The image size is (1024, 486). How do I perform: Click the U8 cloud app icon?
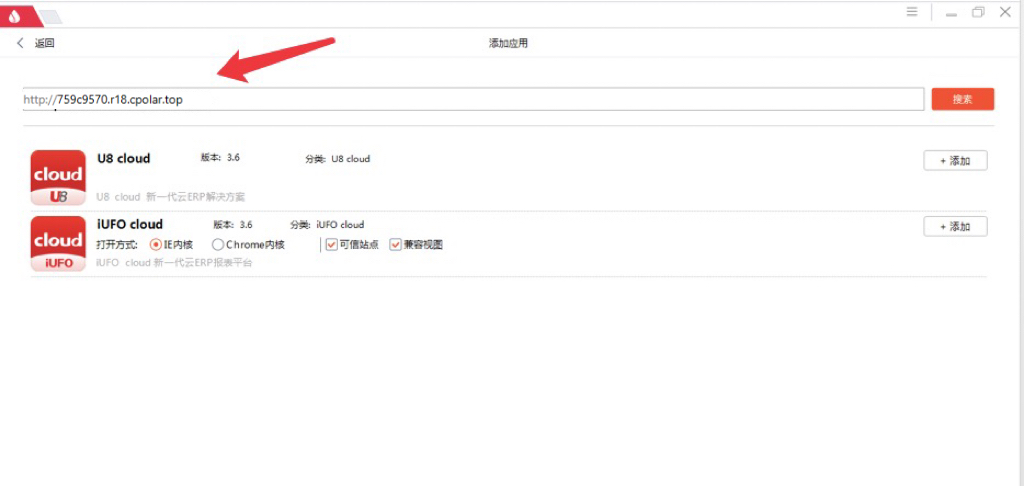point(58,177)
